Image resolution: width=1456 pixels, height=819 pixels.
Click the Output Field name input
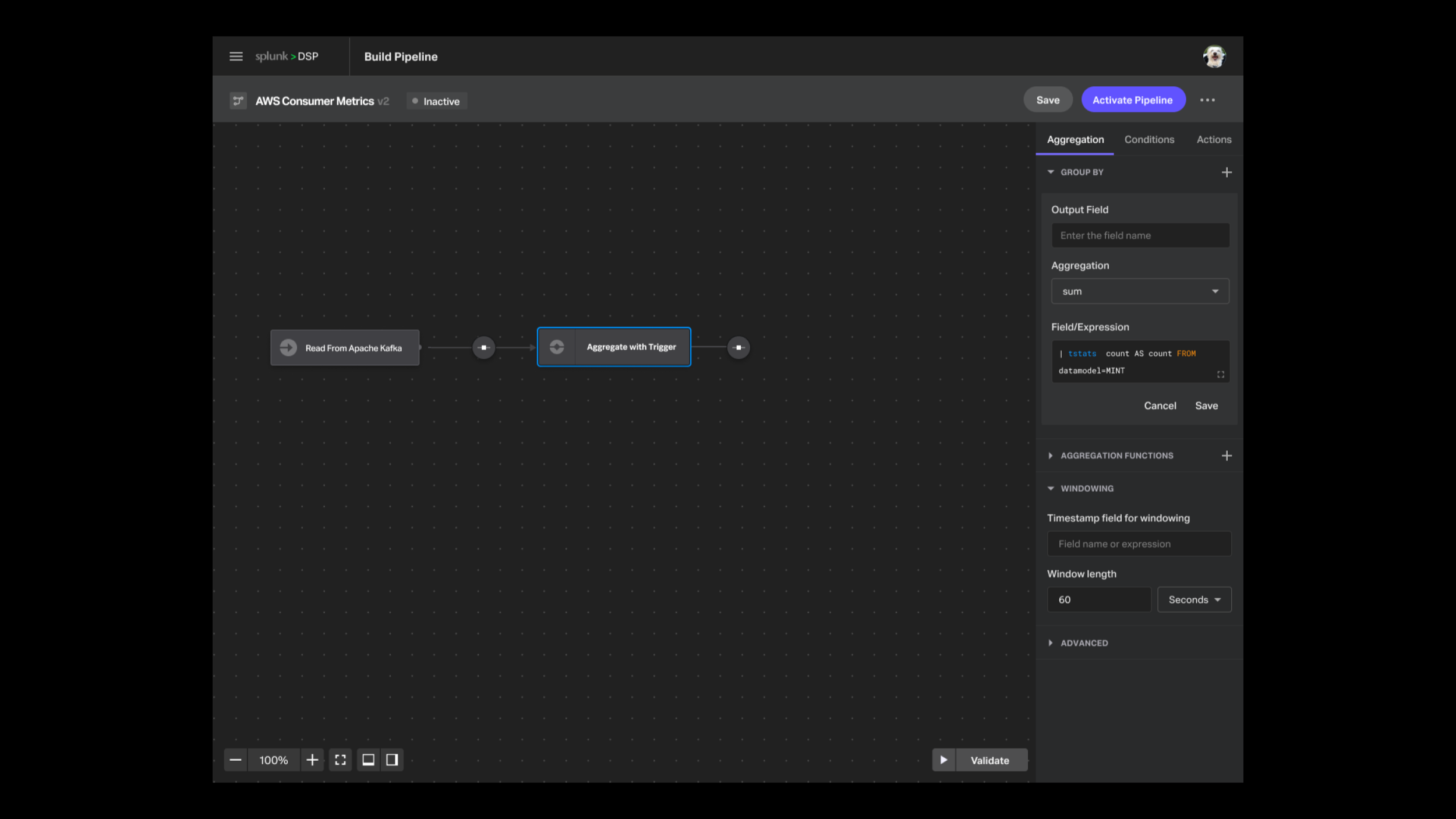pos(1140,235)
